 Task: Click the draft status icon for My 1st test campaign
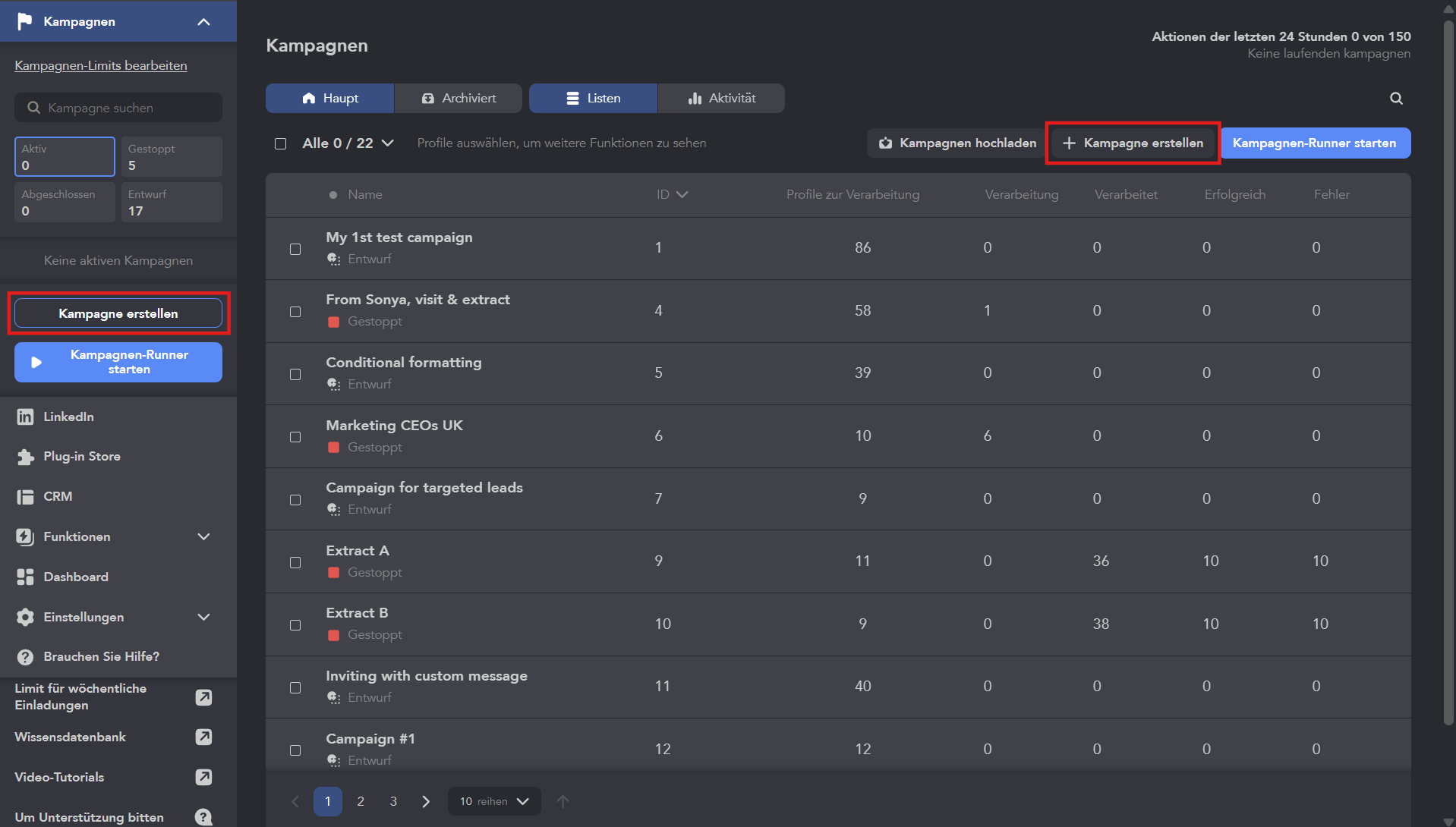(333, 259)
